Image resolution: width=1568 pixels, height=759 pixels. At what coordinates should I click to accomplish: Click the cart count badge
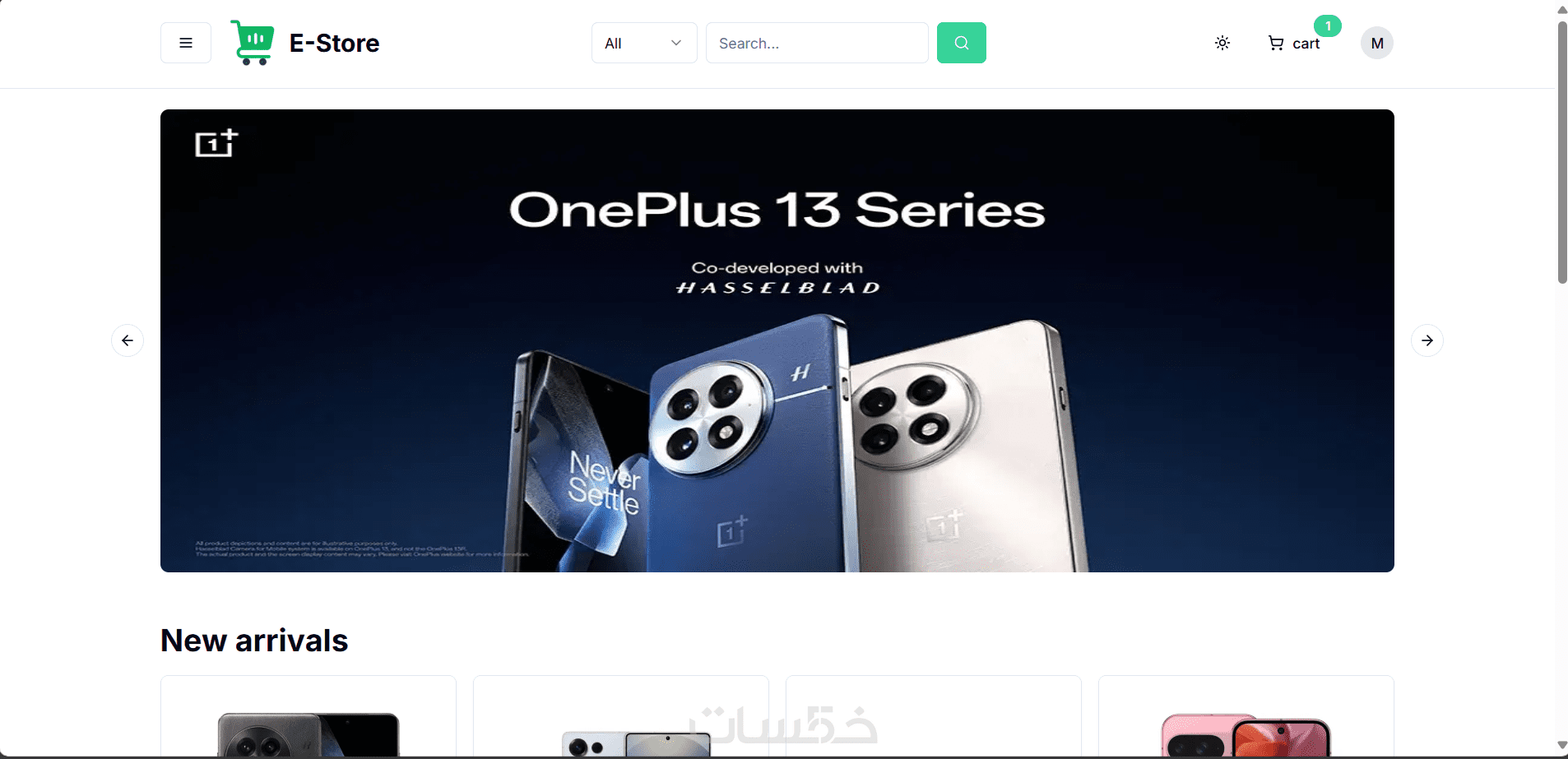[1328, 25]
